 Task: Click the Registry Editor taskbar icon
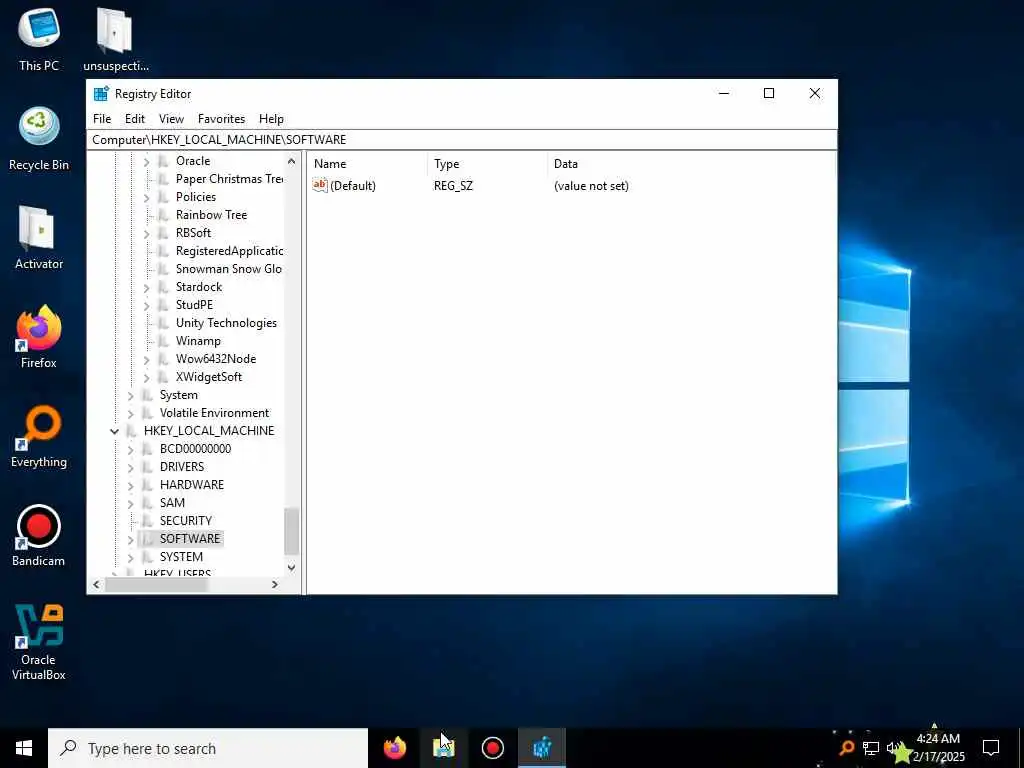pos(542,748)
